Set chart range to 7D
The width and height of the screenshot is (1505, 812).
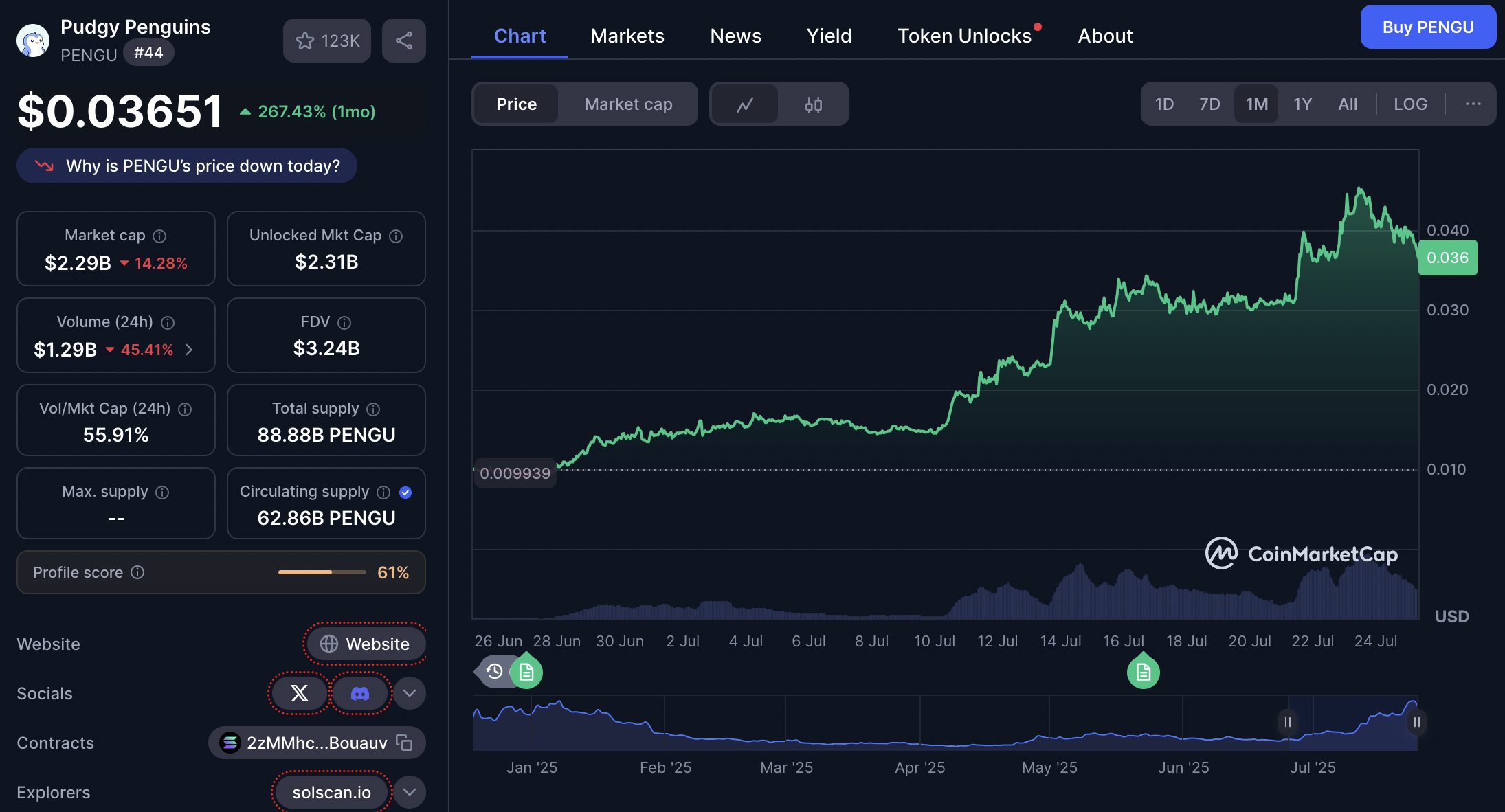(1209, 104)
